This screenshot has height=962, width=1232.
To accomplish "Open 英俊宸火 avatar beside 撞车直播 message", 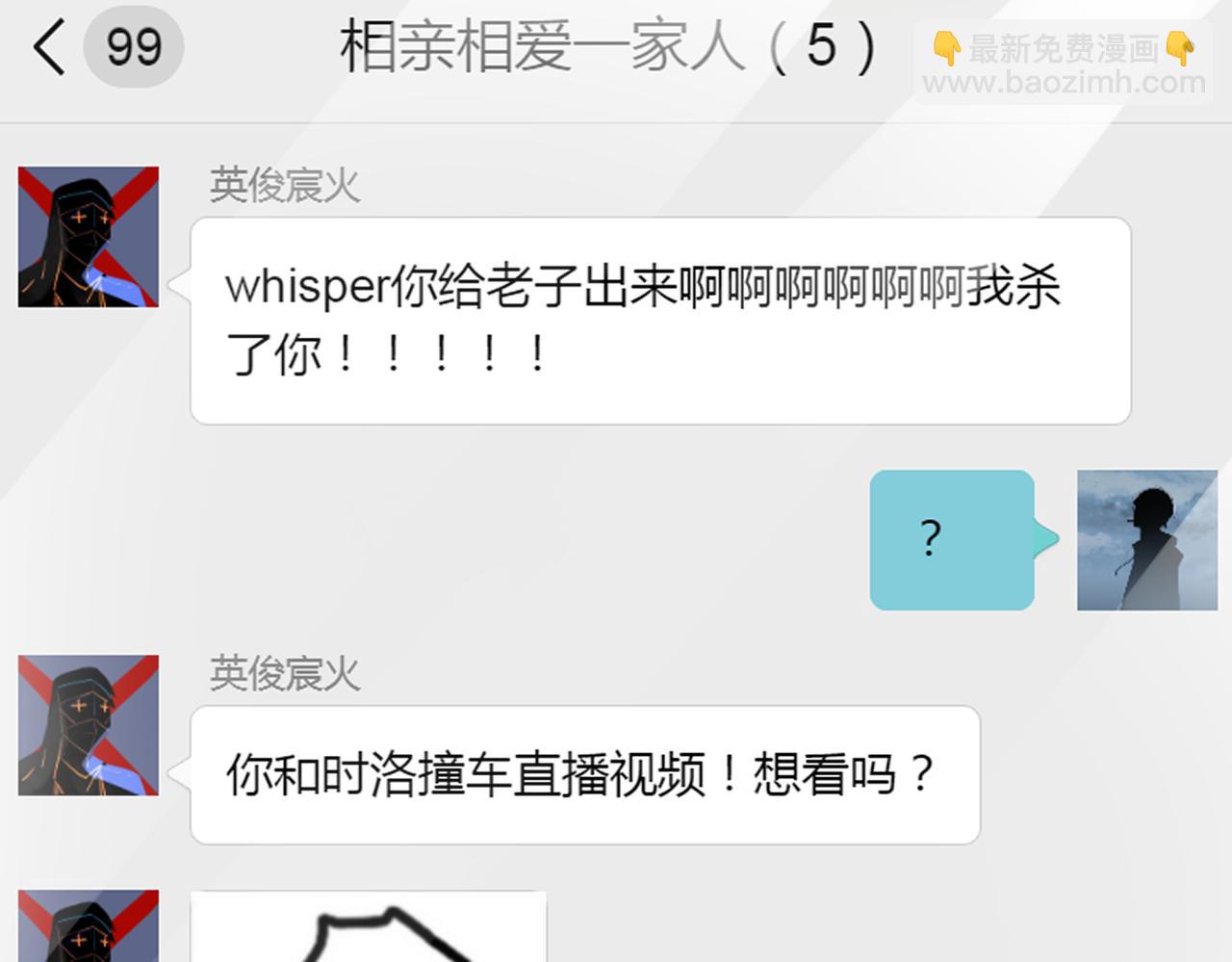I will pos(89,725).
